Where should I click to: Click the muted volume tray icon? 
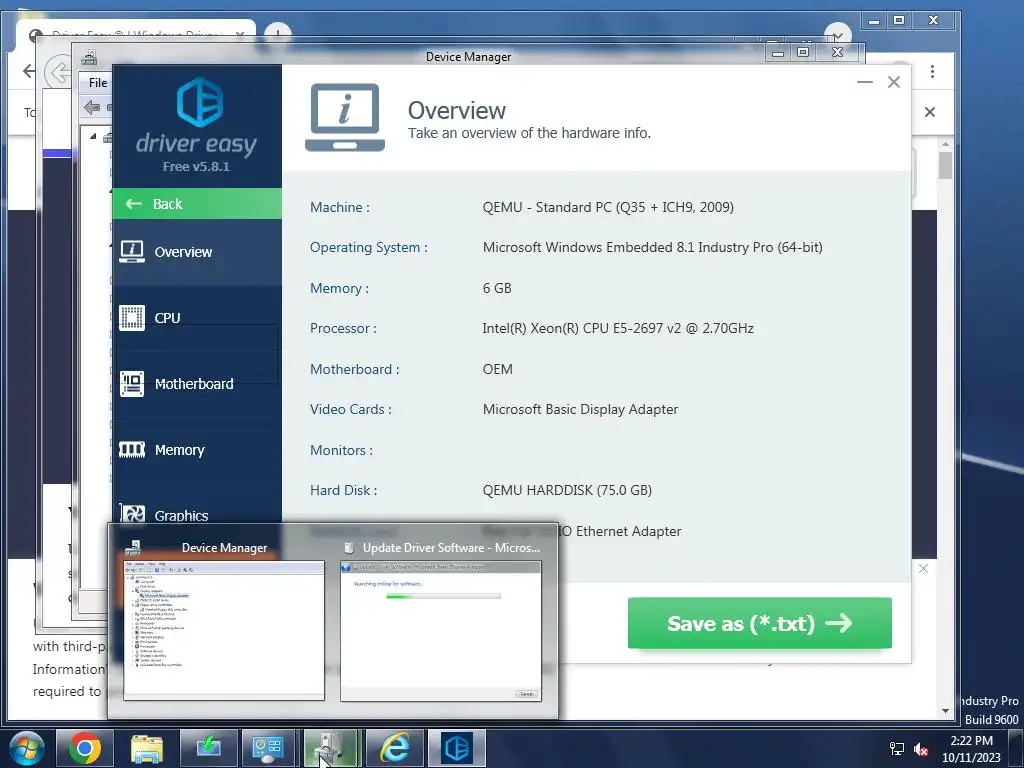tap(921, 749)
